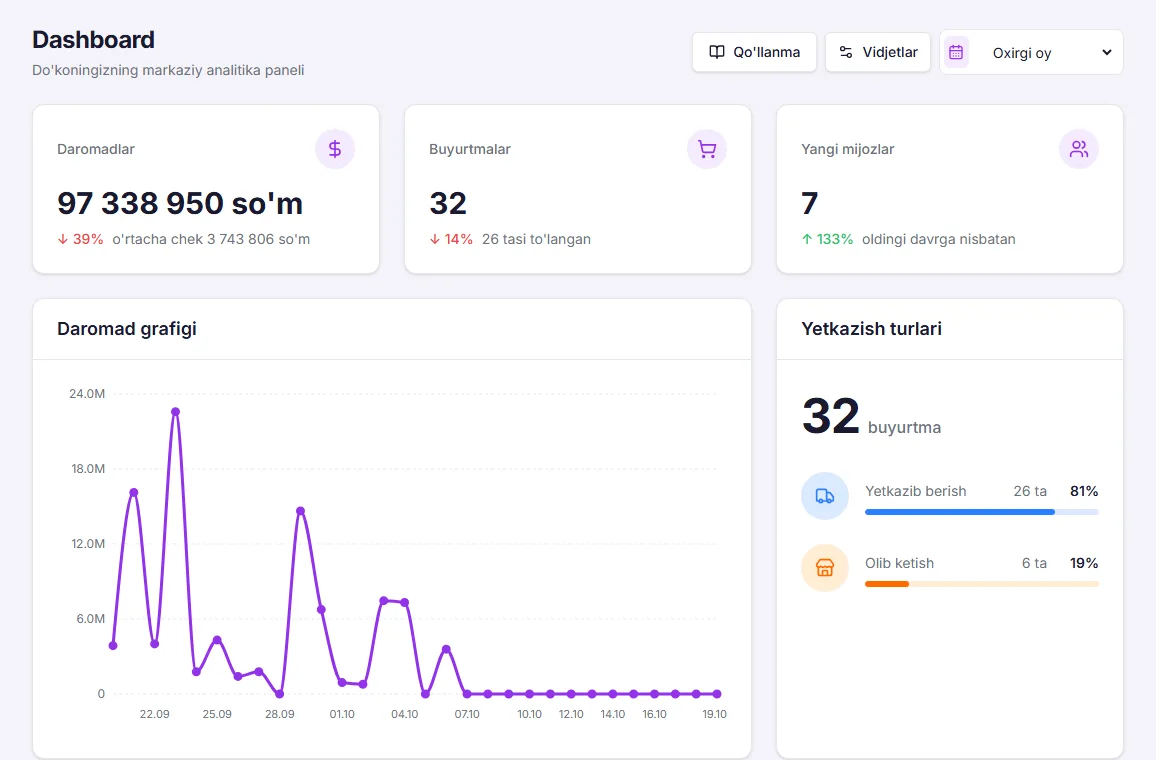Click the text "o'rtacha chek 3 743 806 so'm"
1156x760 pixels.
click(211, 239)
